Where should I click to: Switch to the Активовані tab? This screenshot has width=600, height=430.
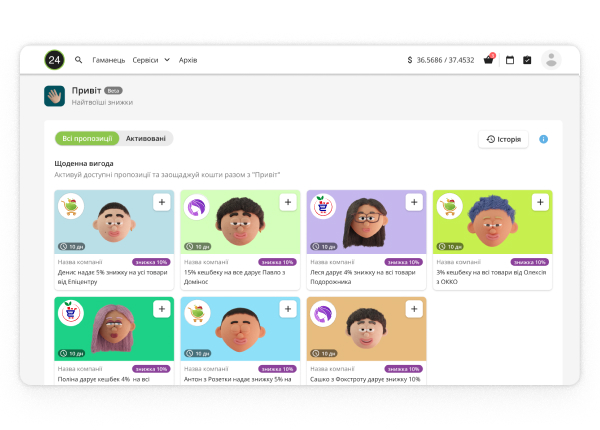(146, 139)
